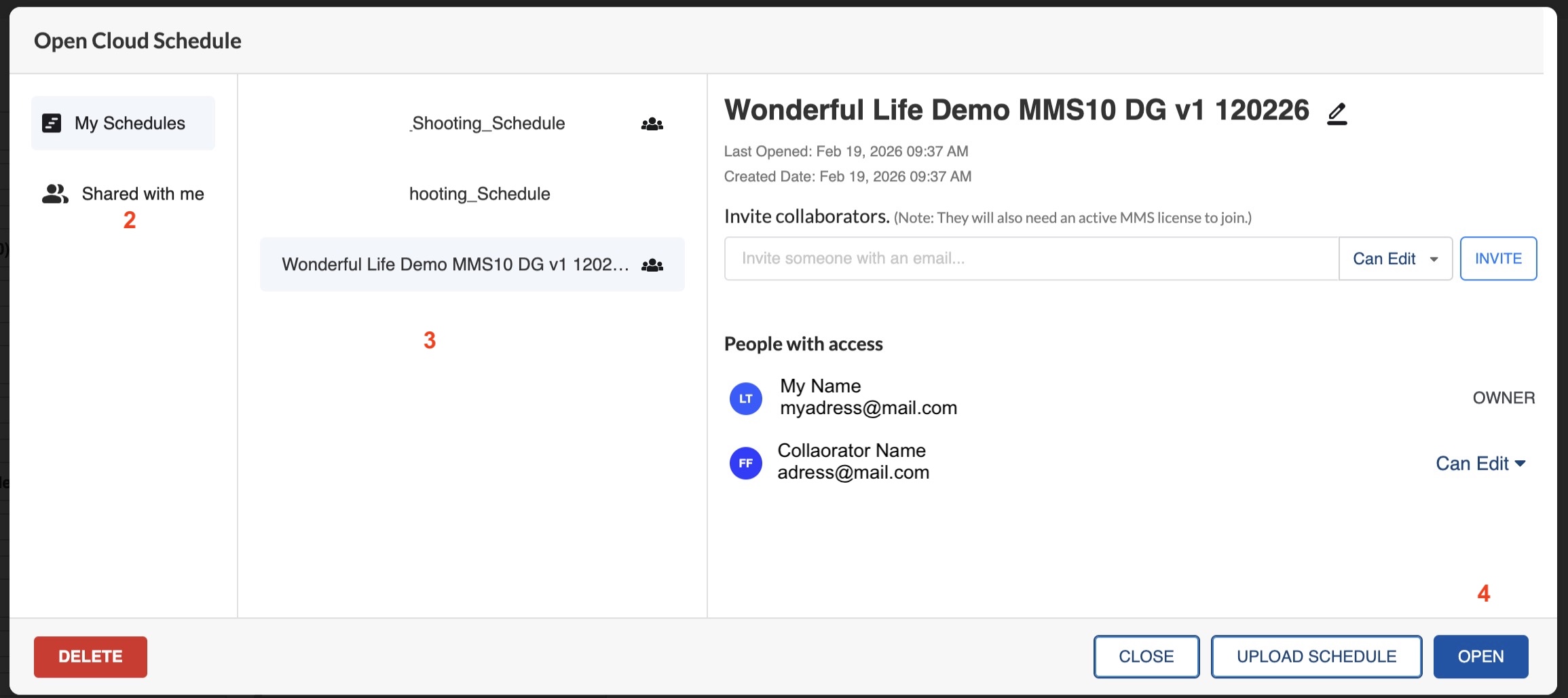Change Collaorator Name's Can Edit permission level
The height and width of the screenshot is (698, 1568).
pyautogui.click(x=1480, y=463)
